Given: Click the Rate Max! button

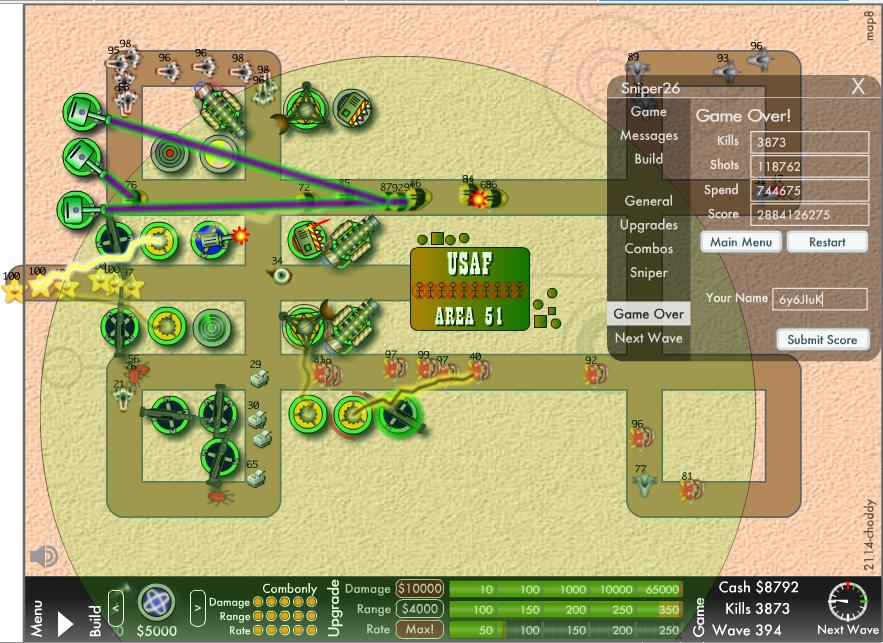Looking at the screenshot, I should (420, 629).
